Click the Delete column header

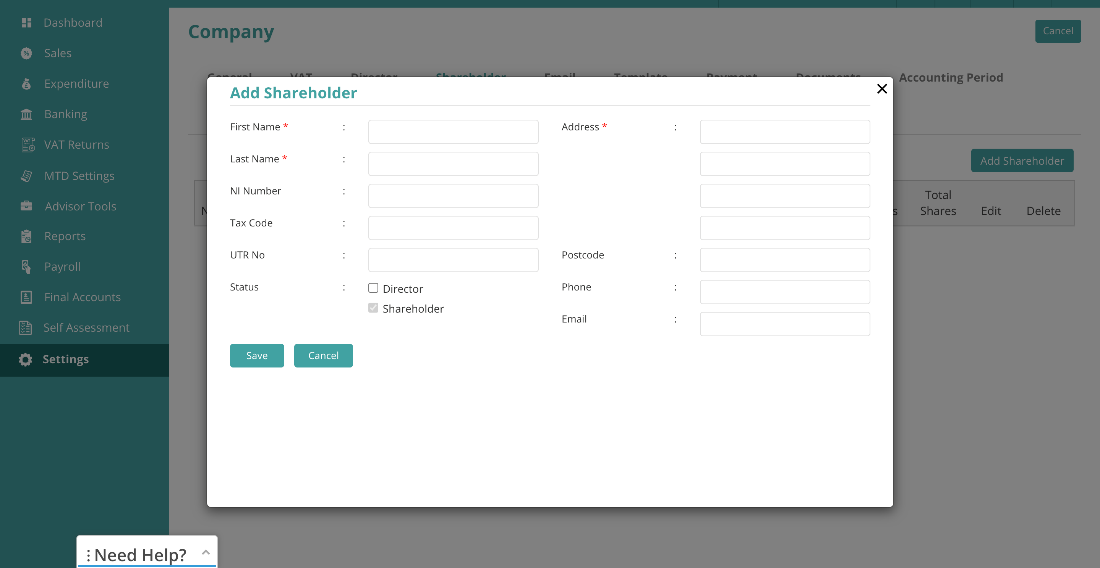click(x=1043, y=211)
